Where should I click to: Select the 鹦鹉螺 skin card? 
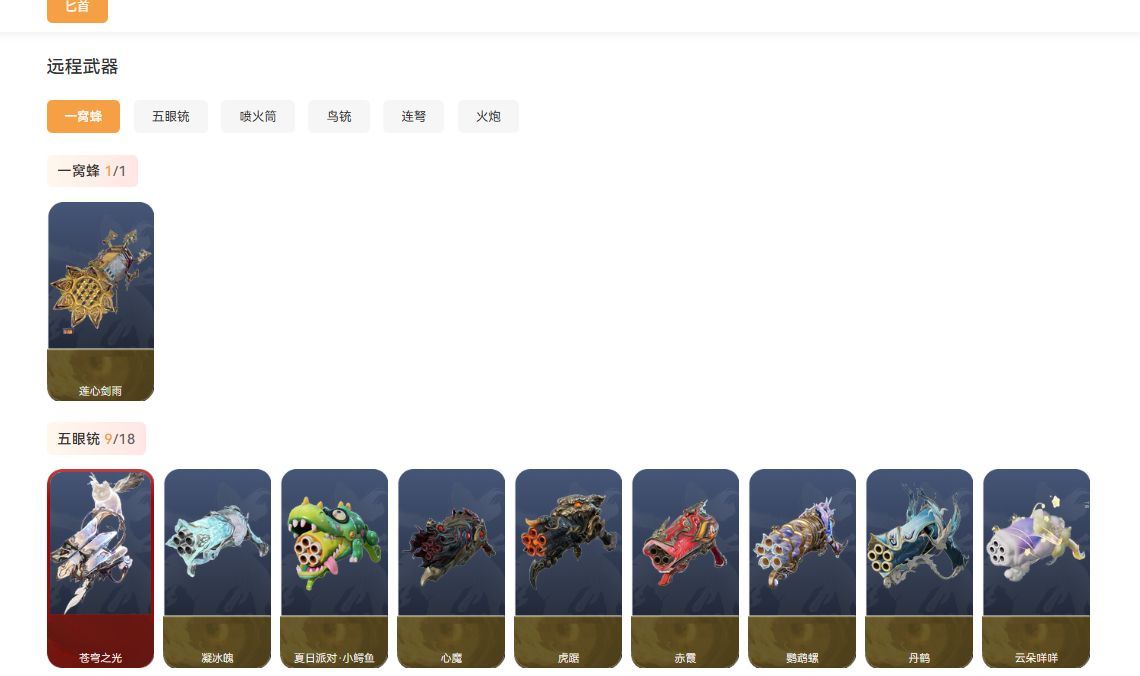803,568
